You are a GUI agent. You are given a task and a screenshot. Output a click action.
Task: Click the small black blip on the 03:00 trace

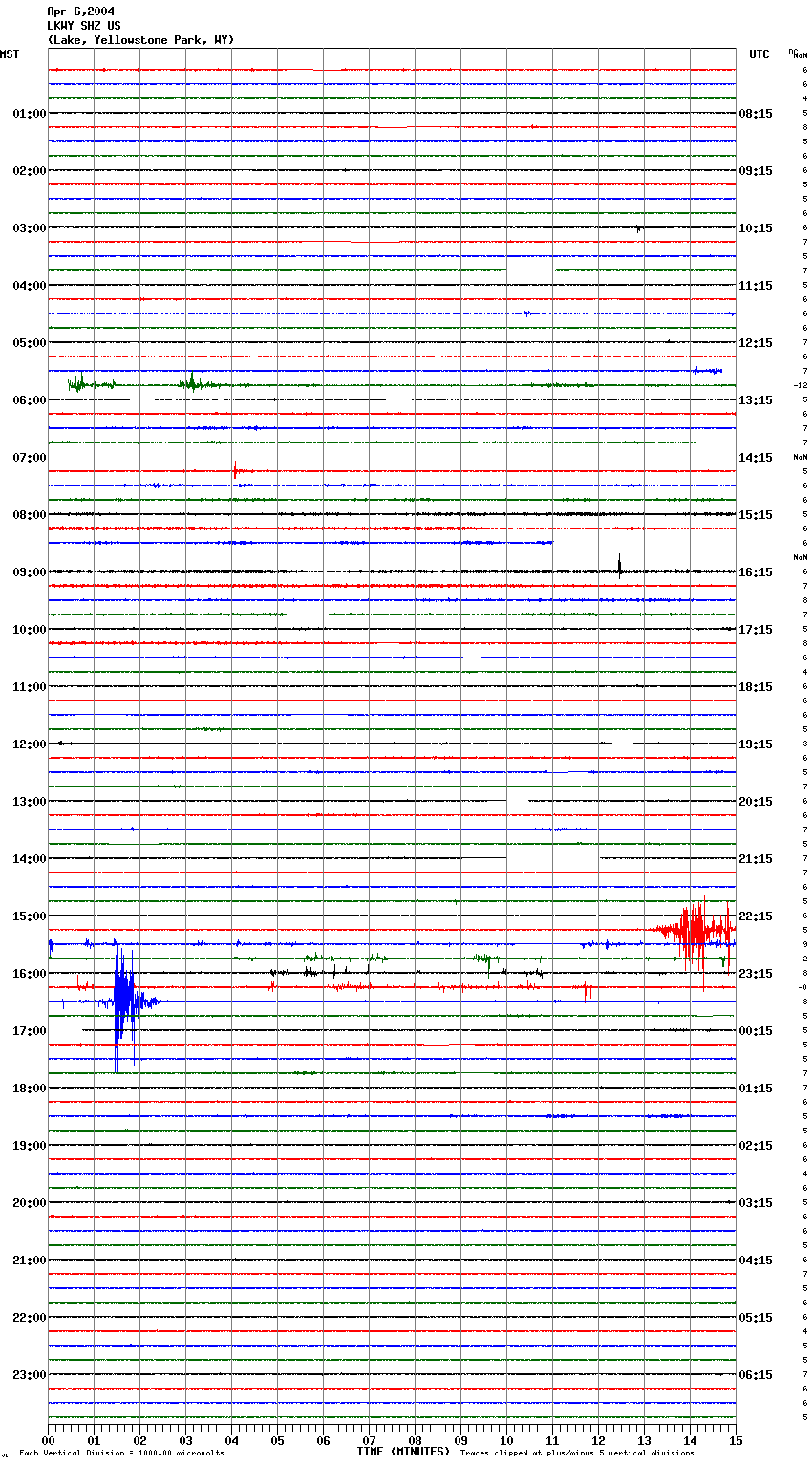(638, 227)
